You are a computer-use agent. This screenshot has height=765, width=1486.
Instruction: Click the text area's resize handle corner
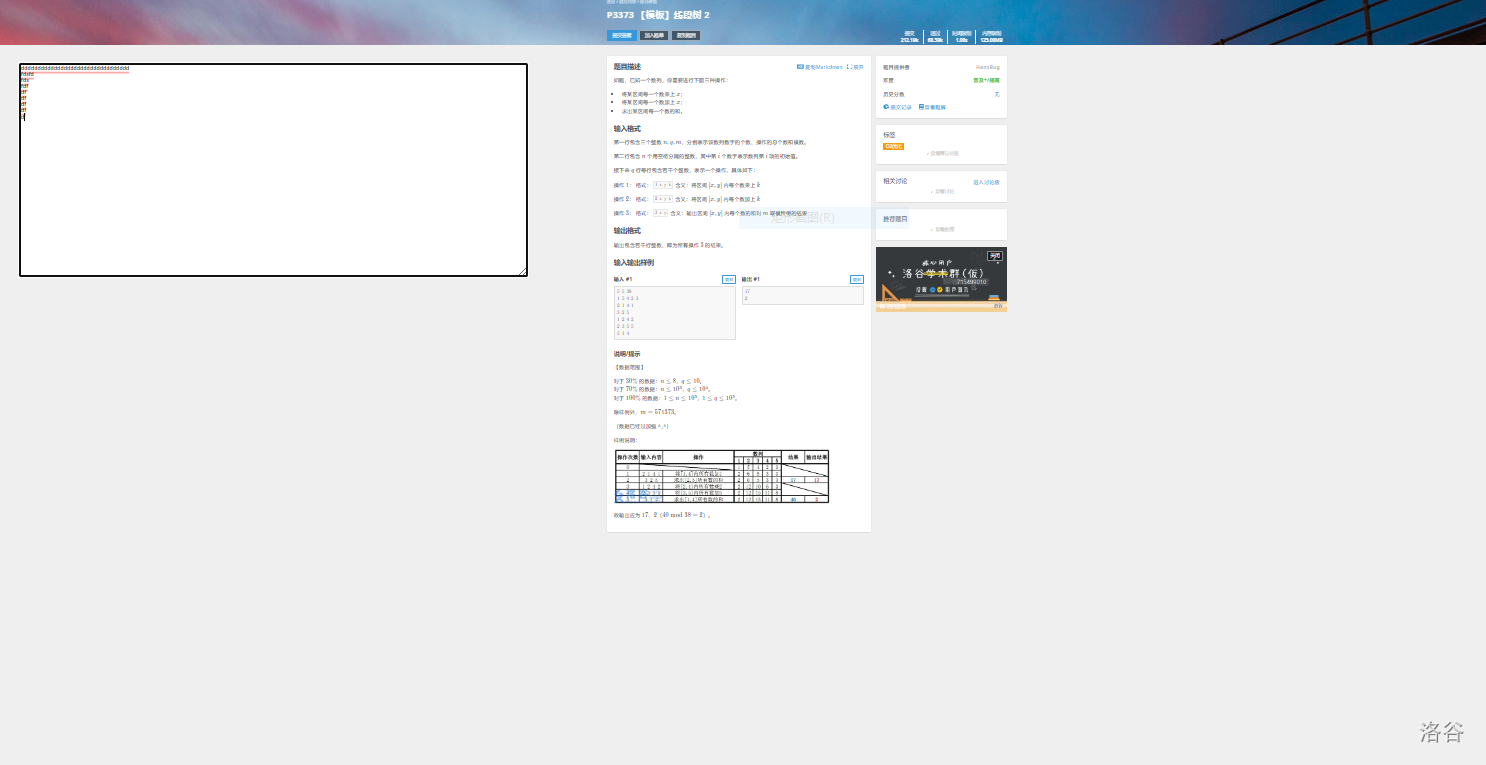[522, 271]
